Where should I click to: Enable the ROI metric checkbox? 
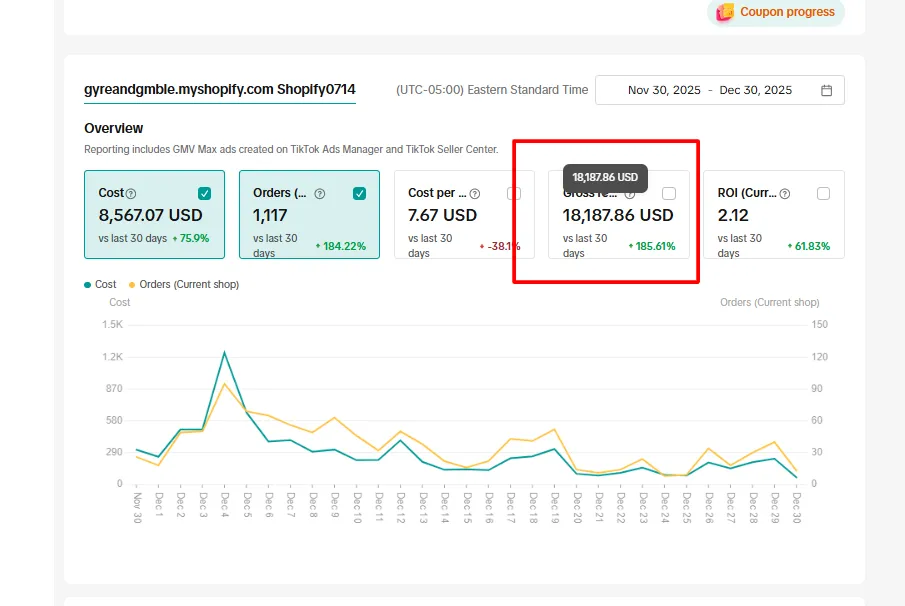click(823, 193)
